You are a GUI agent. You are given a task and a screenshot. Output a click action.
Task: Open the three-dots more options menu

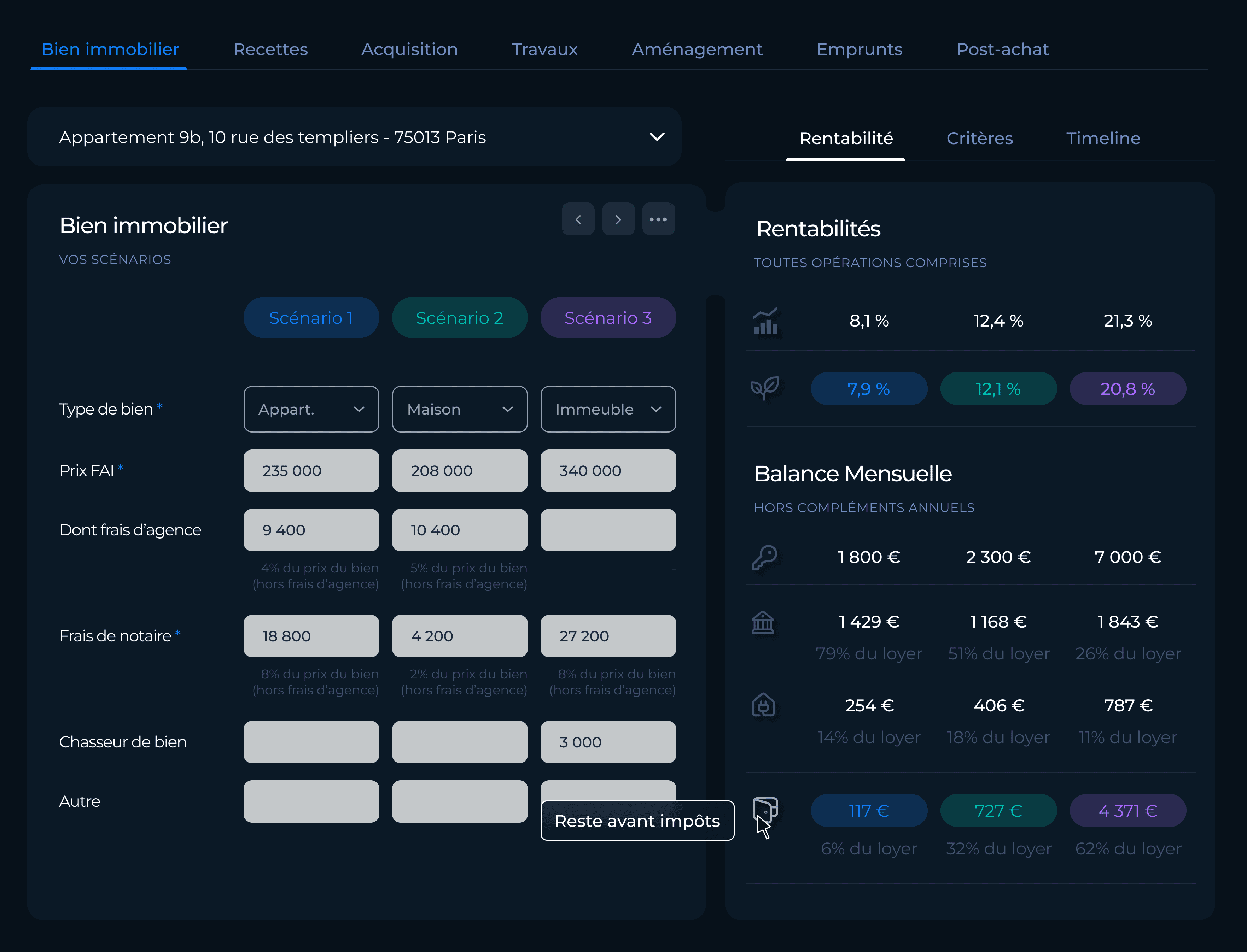(x=658, y=219)
